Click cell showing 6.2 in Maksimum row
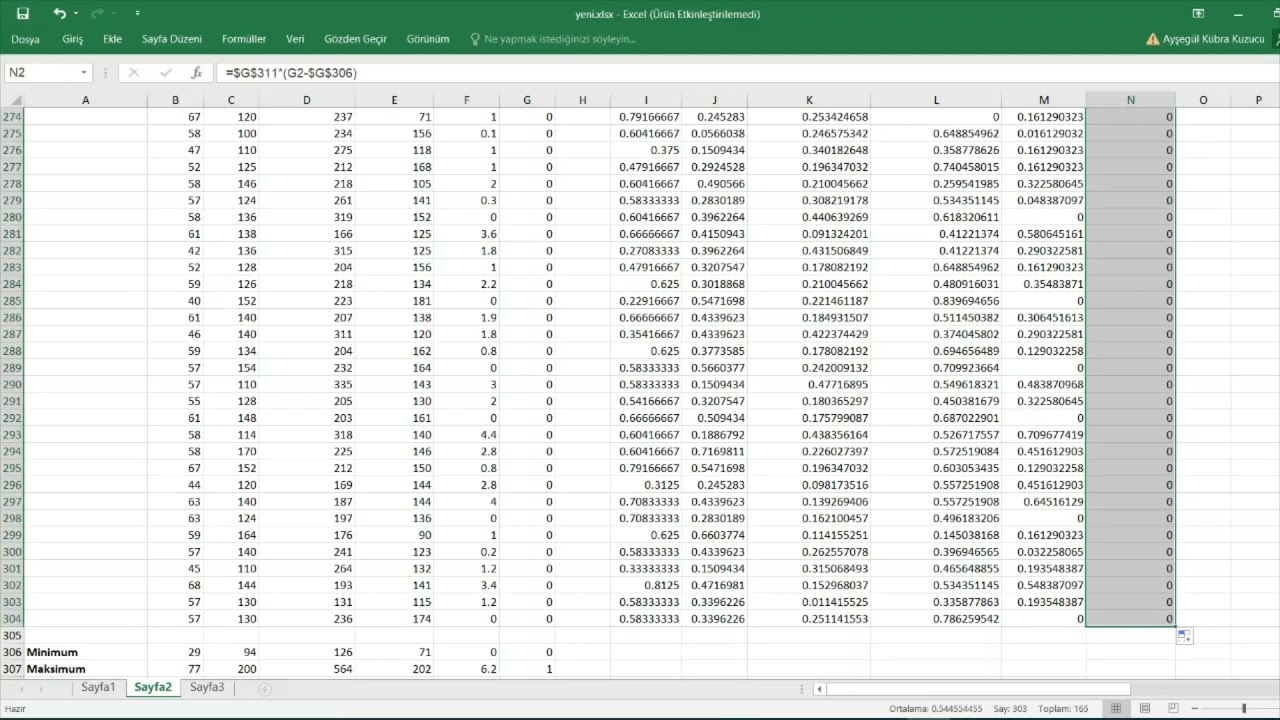 [x=466, y=669]
